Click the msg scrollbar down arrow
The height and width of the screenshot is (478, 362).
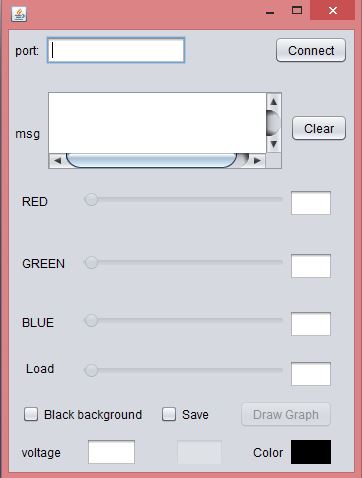pyautogui.click(x=274, y=144)
